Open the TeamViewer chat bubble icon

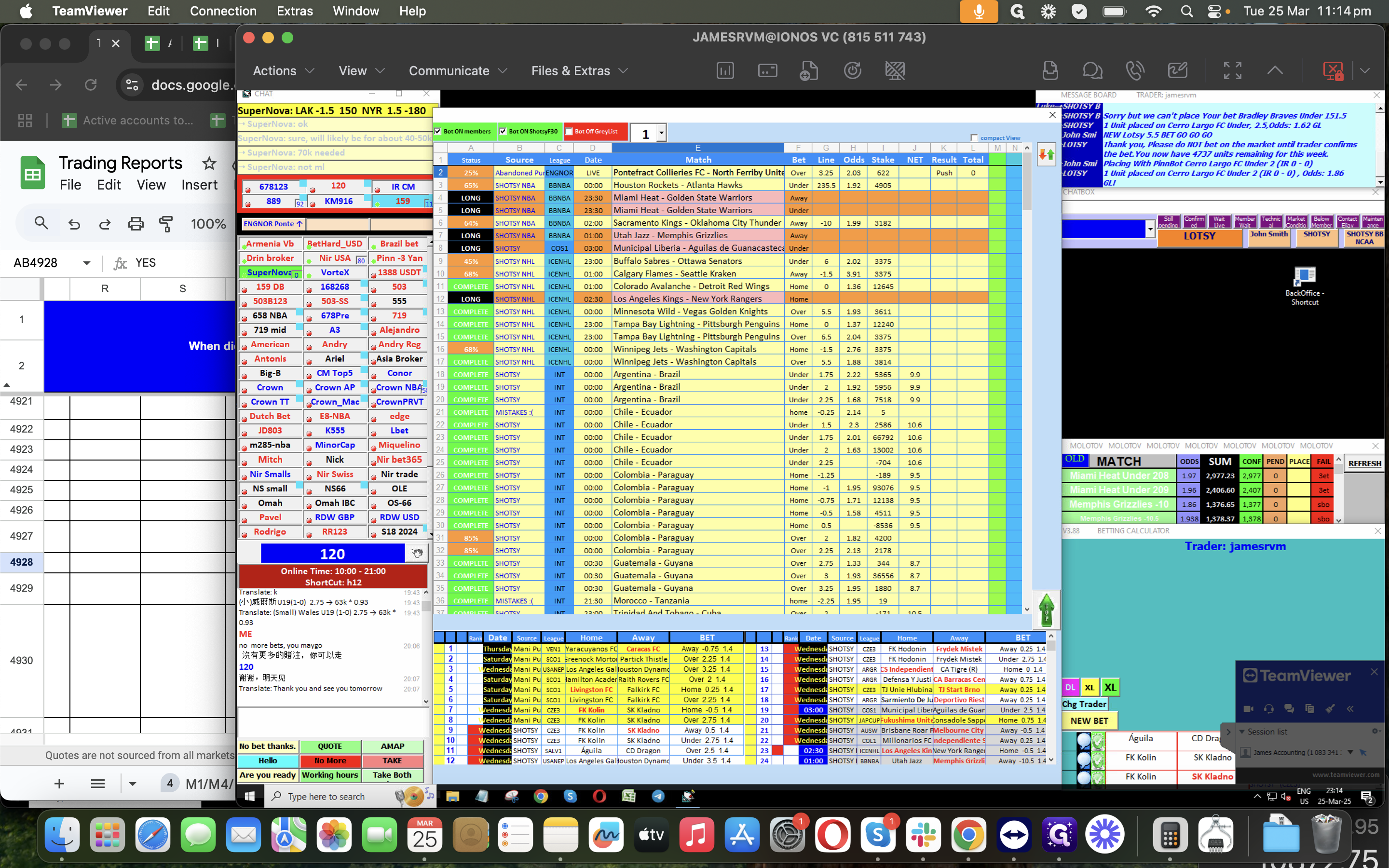(x=1092, y=70)
